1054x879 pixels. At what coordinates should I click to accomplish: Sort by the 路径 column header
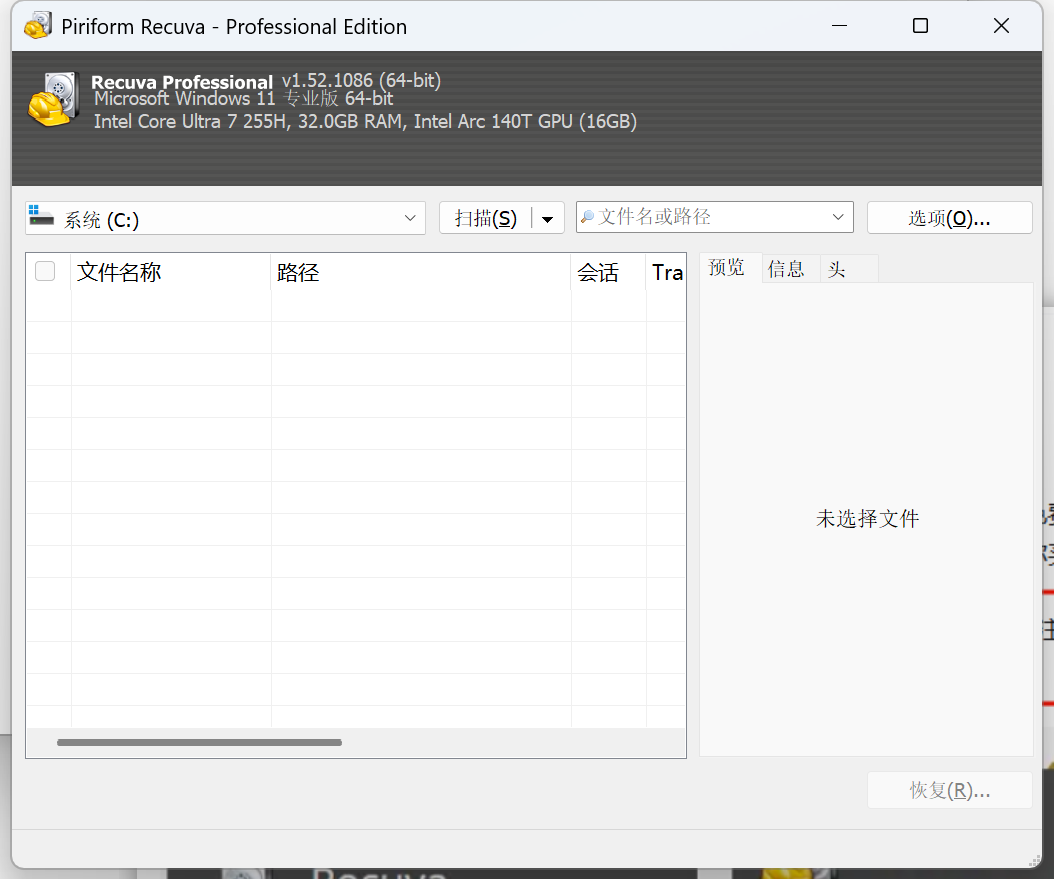click(421, 272)
